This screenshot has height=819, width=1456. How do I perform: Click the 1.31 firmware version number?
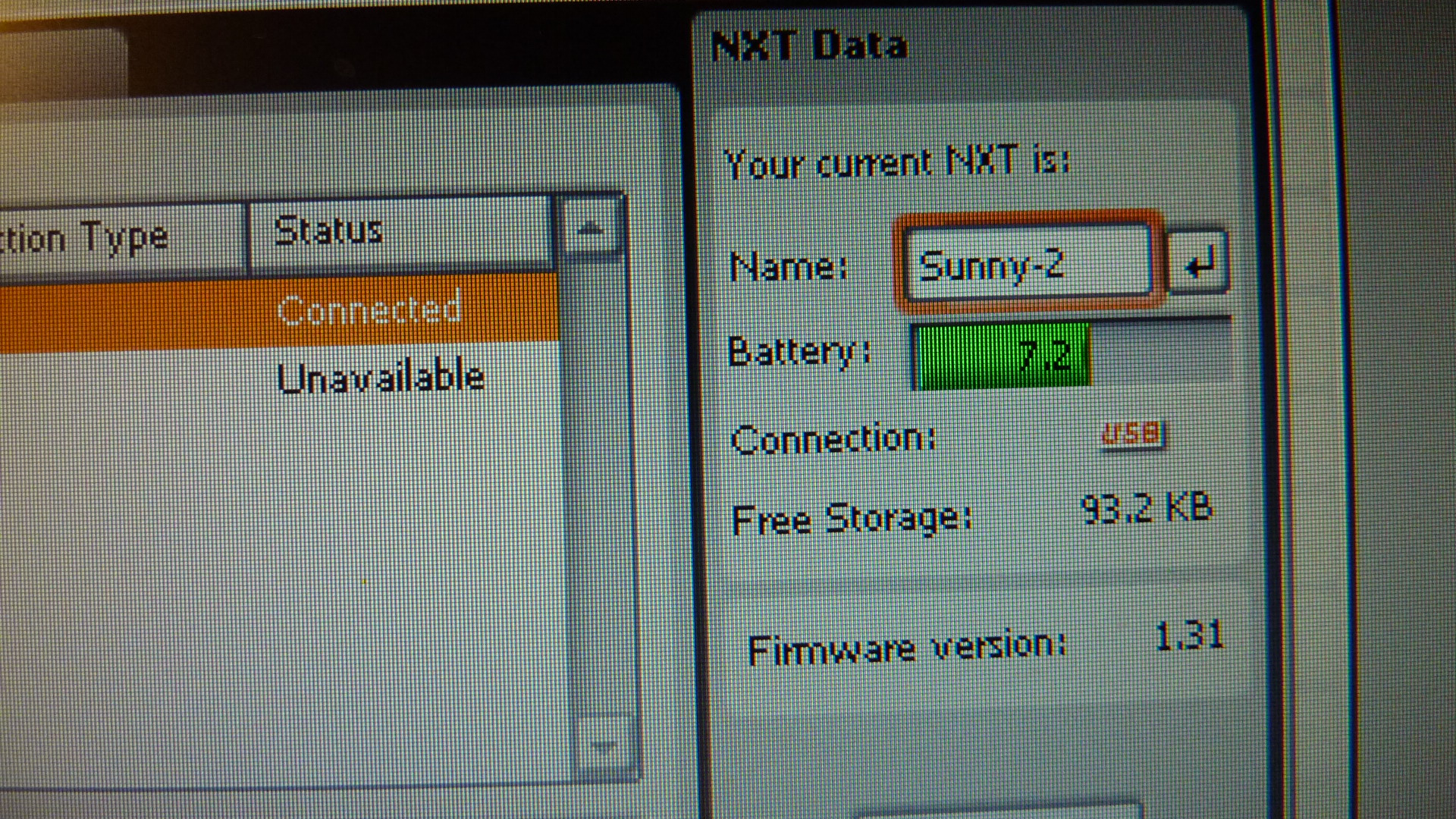(x=1189, y=635)
